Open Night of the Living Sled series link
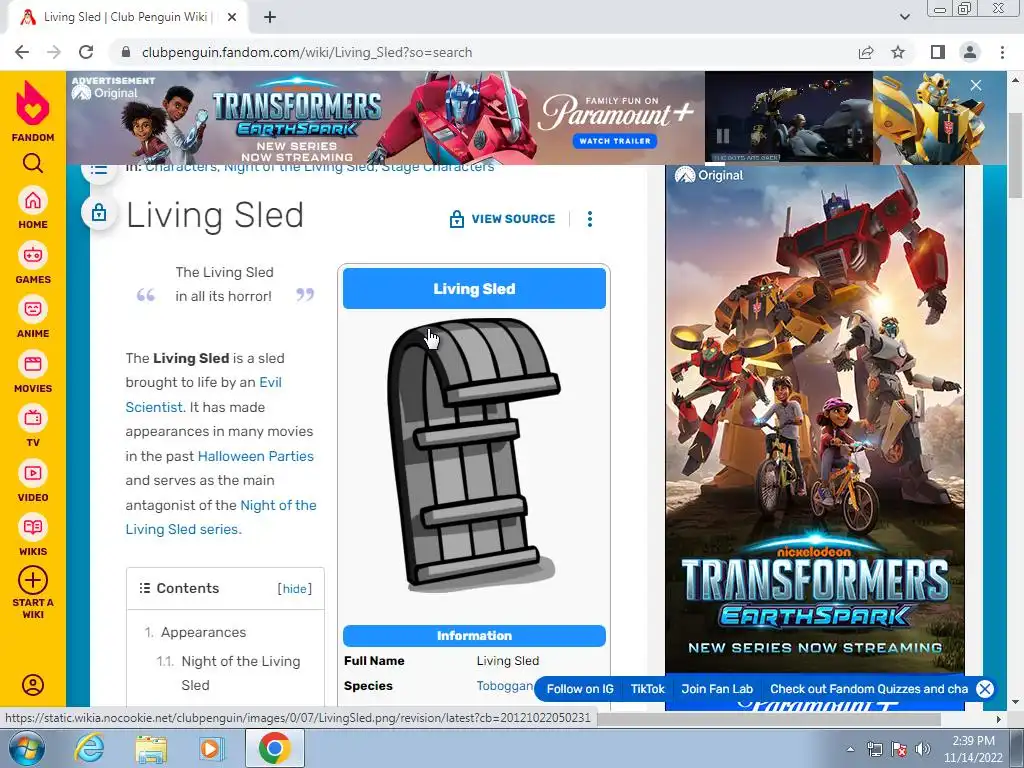The height and width of the screenshot is (768, 1024). coord(221,517)
